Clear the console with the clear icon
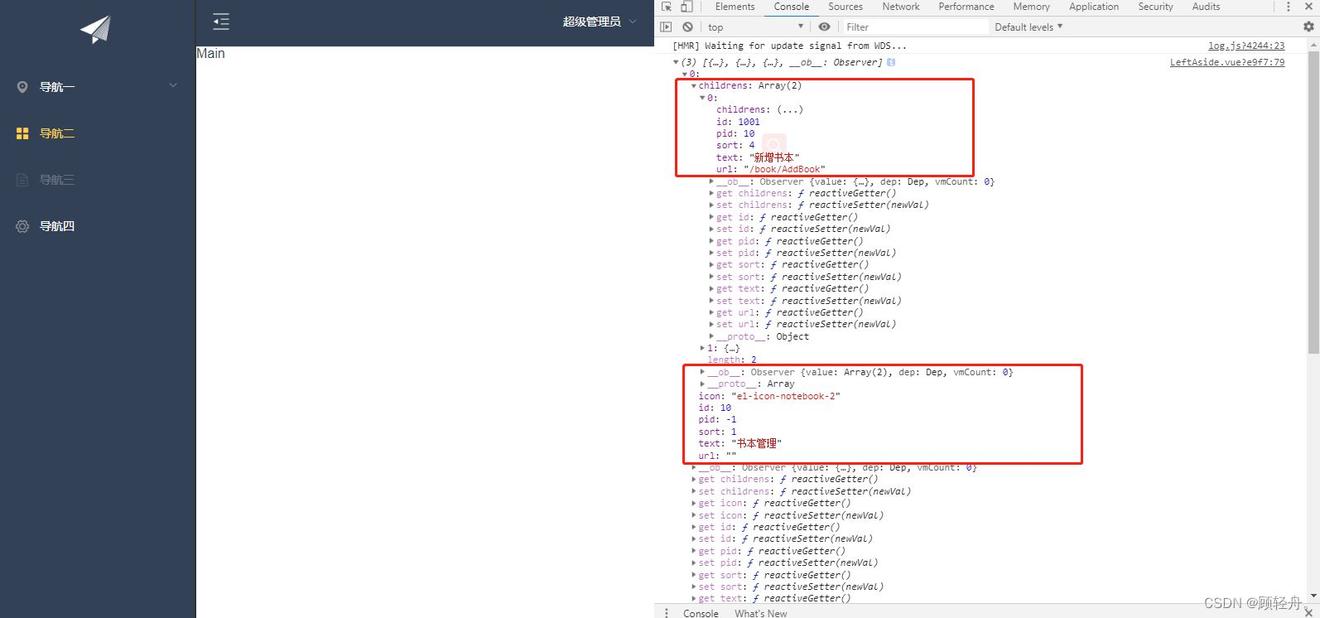 click(x=687, y=27)
